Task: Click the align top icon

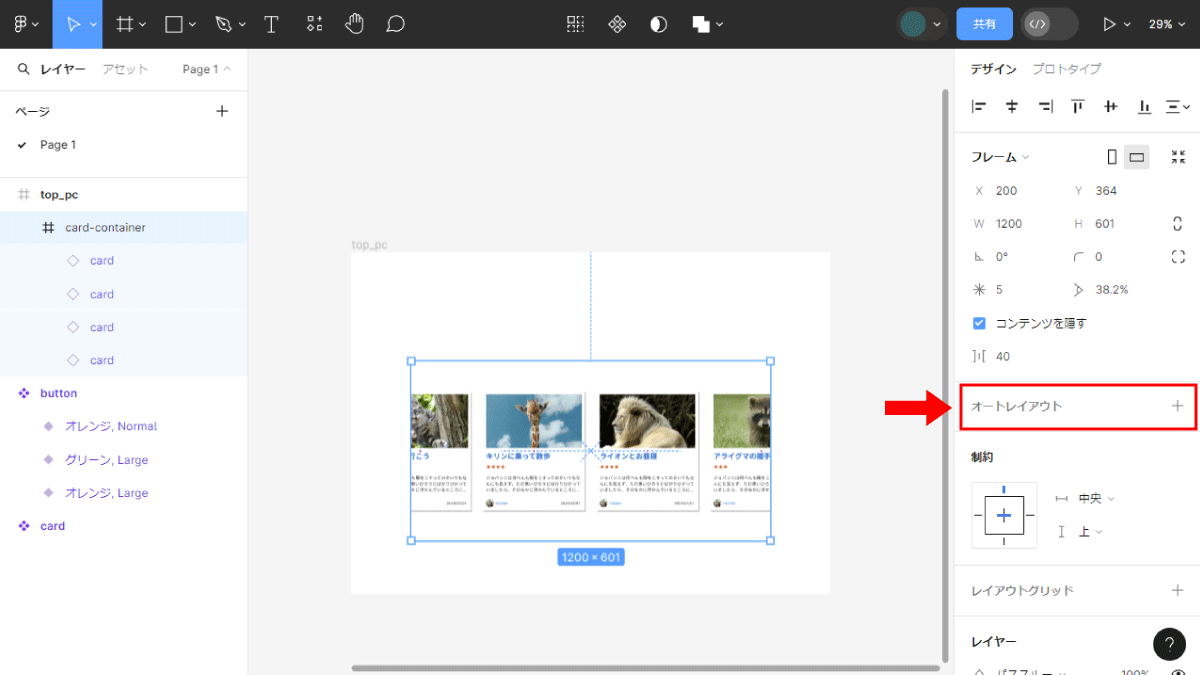Action: (1078, 106)
